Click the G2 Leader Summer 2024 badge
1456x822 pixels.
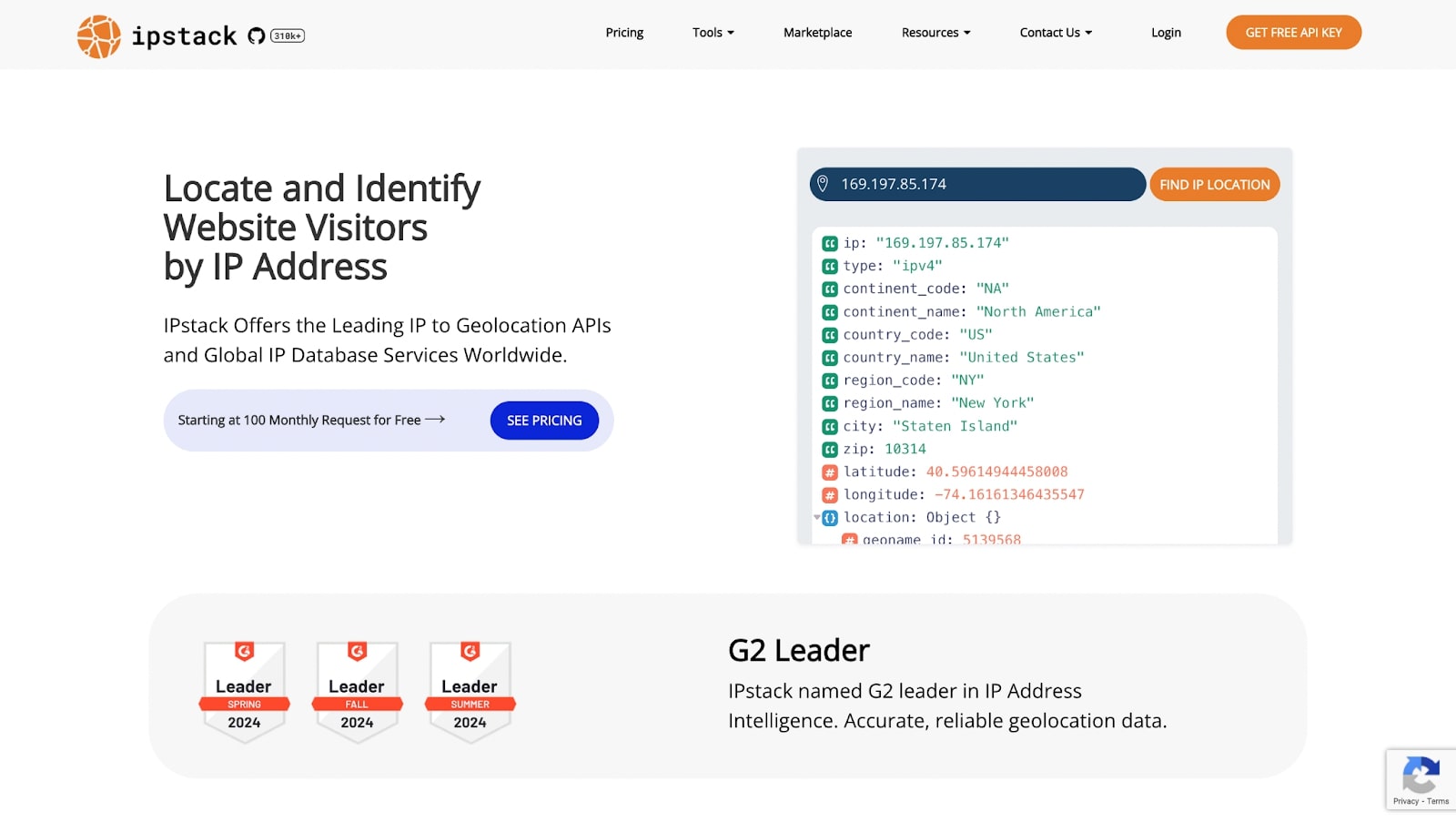pos(470,692)
